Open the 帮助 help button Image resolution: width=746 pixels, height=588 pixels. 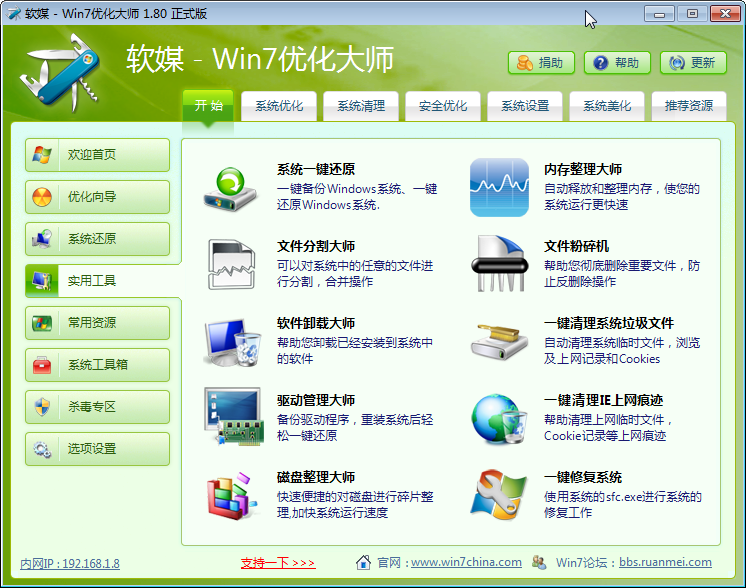[617, 63]
